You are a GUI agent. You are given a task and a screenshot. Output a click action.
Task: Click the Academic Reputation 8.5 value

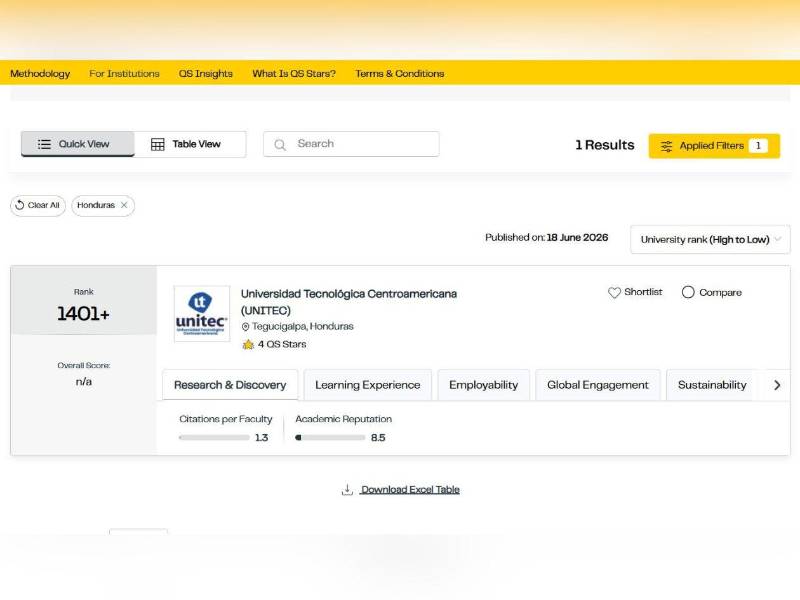tap(378, 438)
